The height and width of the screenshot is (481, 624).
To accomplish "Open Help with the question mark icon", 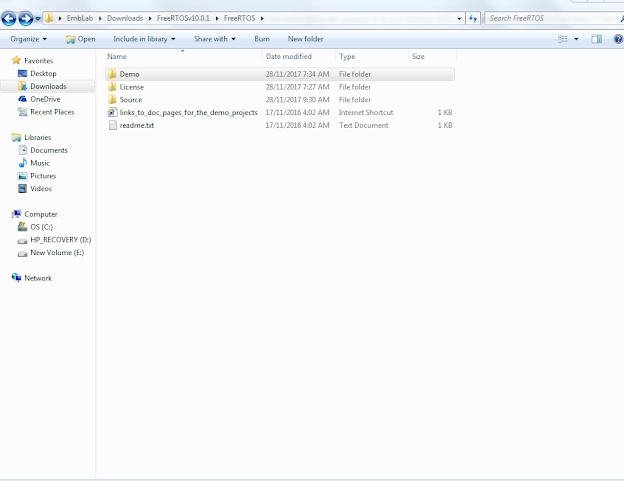I will tap(618, 39).
